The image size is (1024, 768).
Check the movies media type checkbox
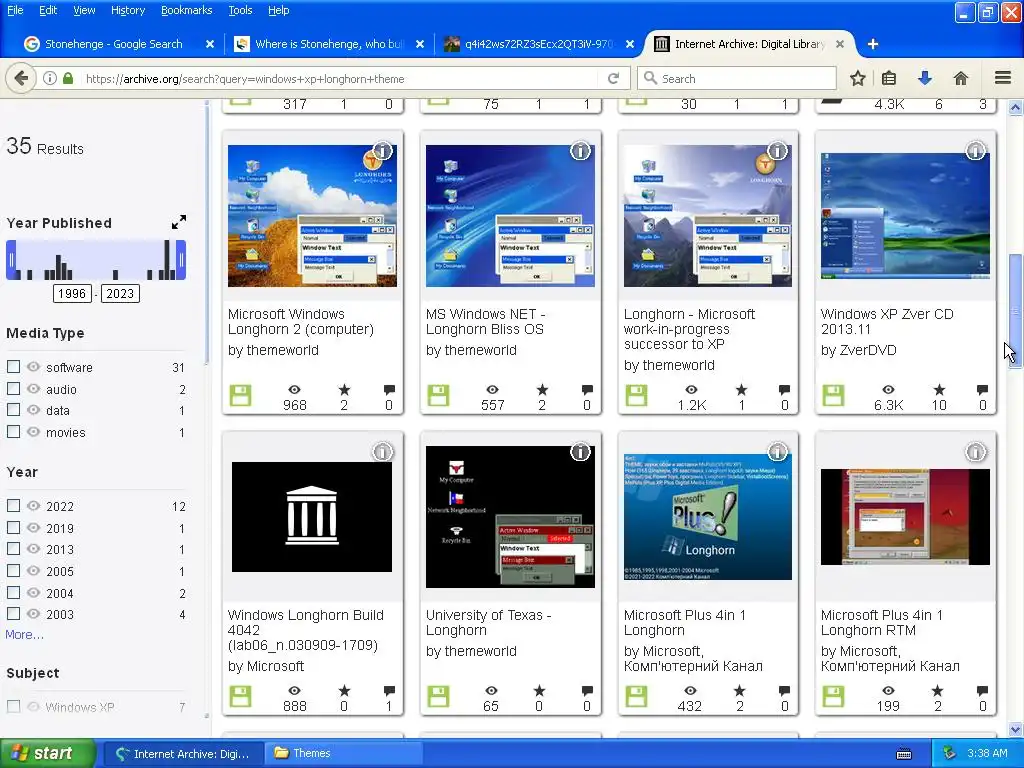(13, 432)
